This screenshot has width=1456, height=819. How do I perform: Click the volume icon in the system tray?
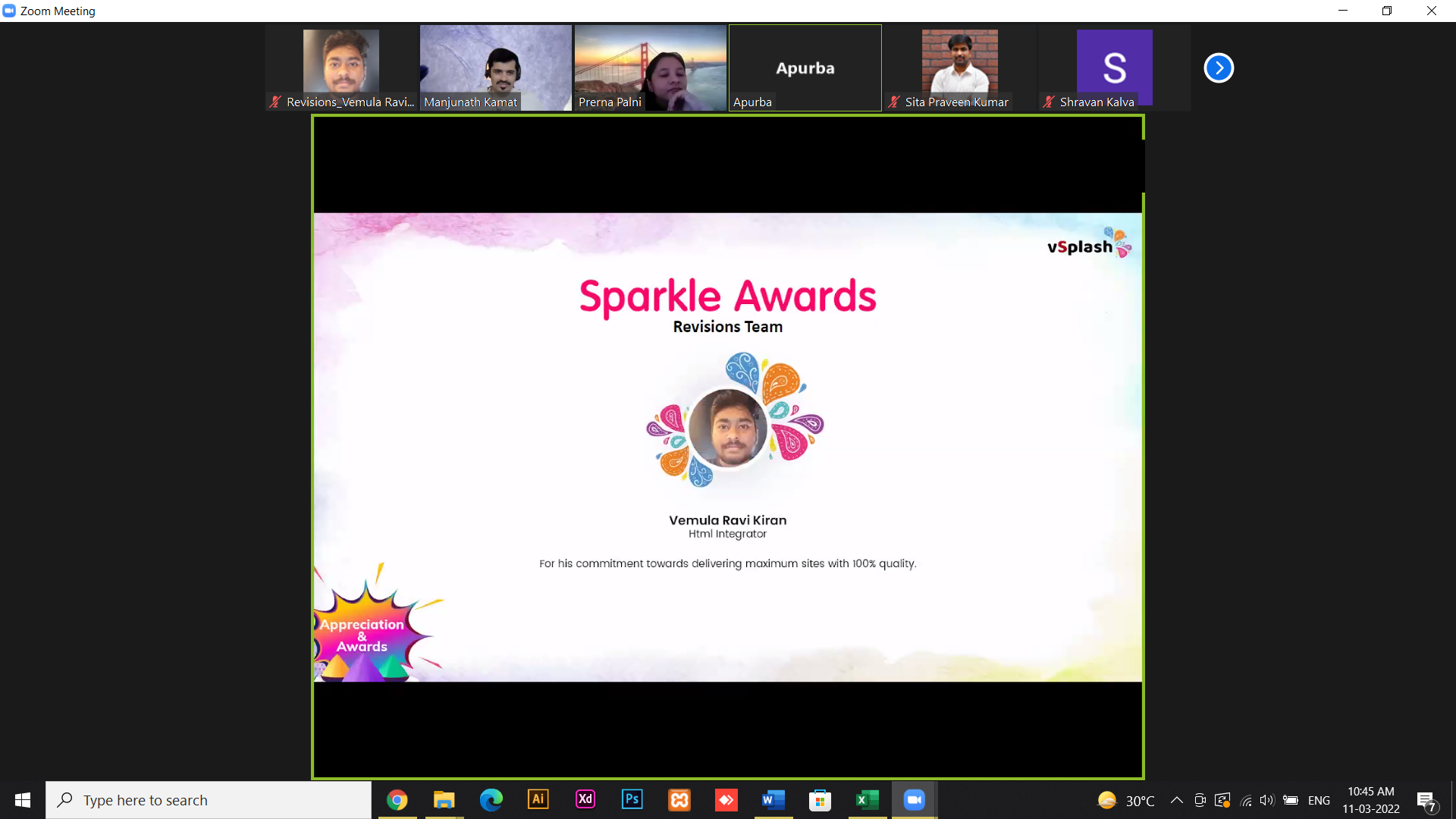tap(1267, 800)
